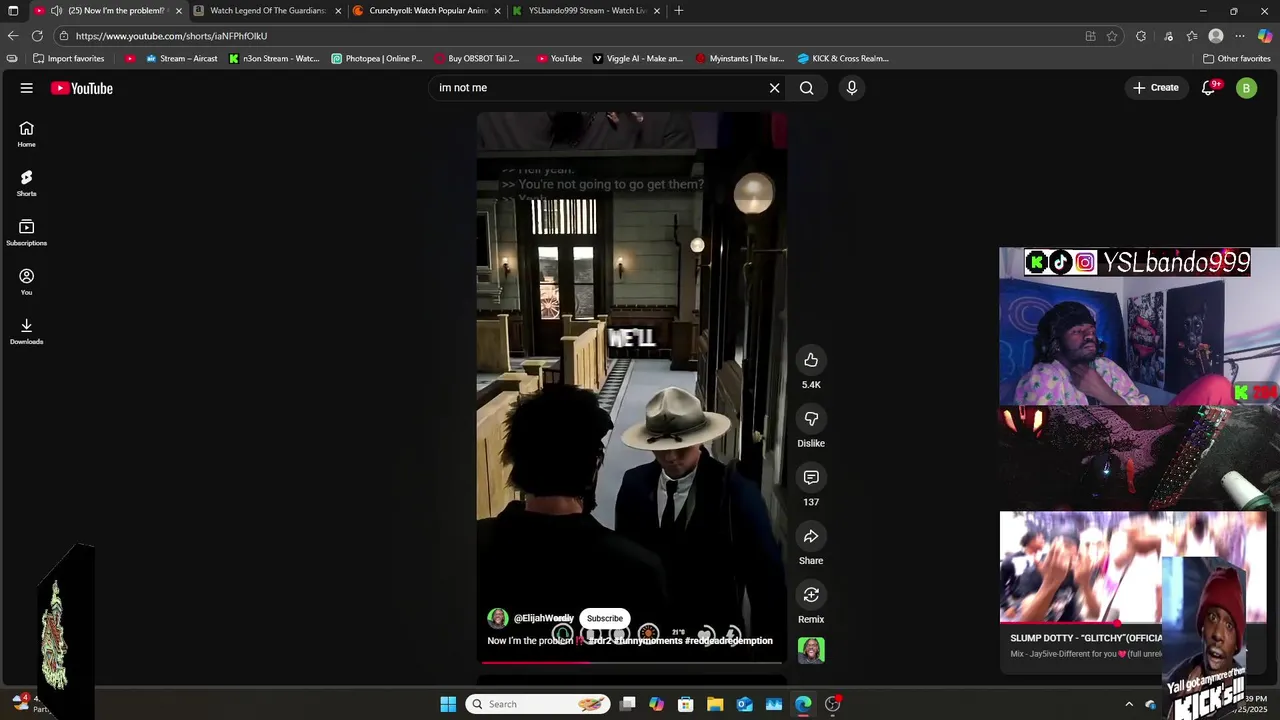
Task: Open Microsoft Store from taskbar
Action: pos(686,704)
